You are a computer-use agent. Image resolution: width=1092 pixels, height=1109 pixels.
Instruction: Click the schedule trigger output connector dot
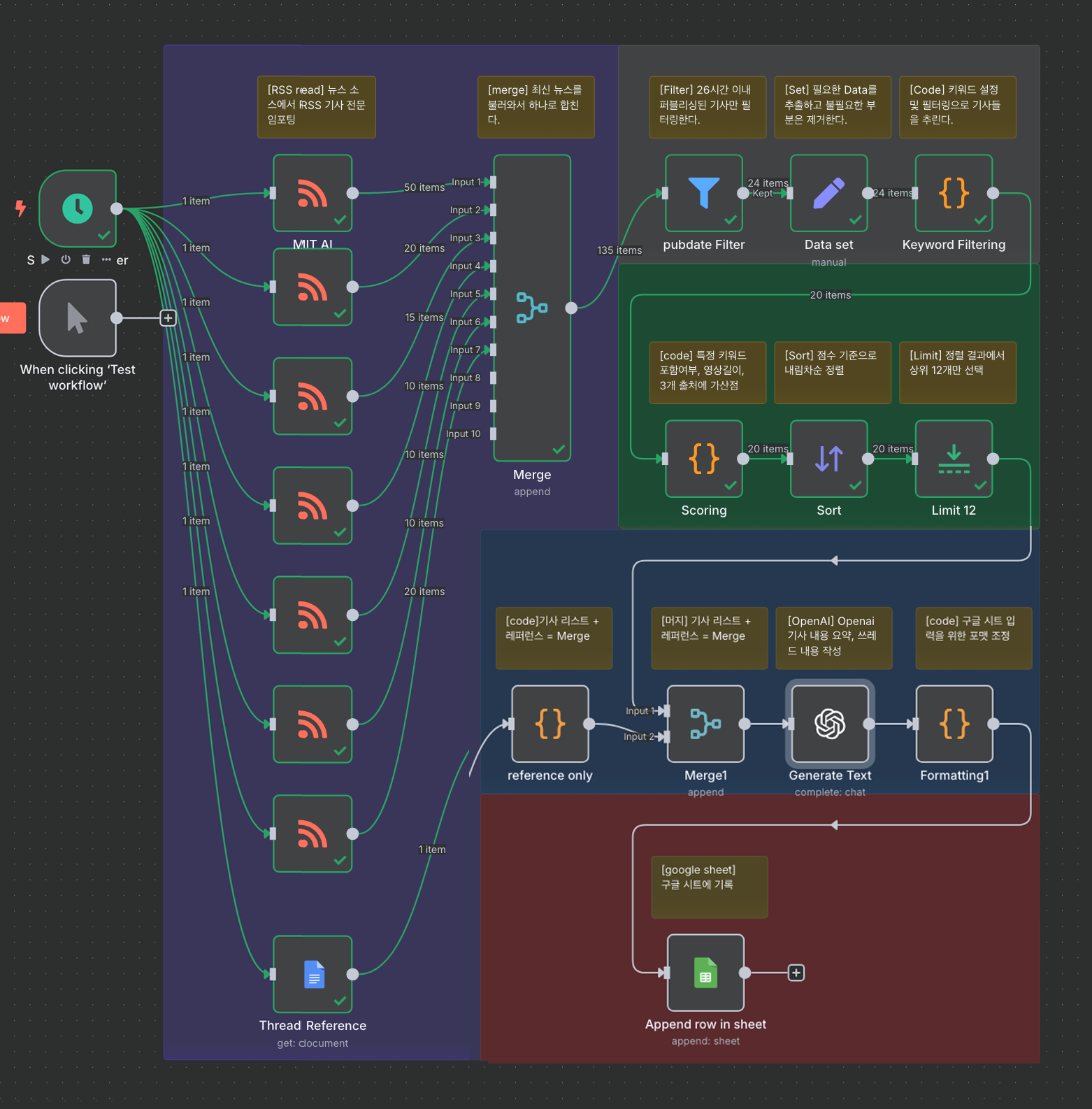pyautogui.click(x=117, y=208)
